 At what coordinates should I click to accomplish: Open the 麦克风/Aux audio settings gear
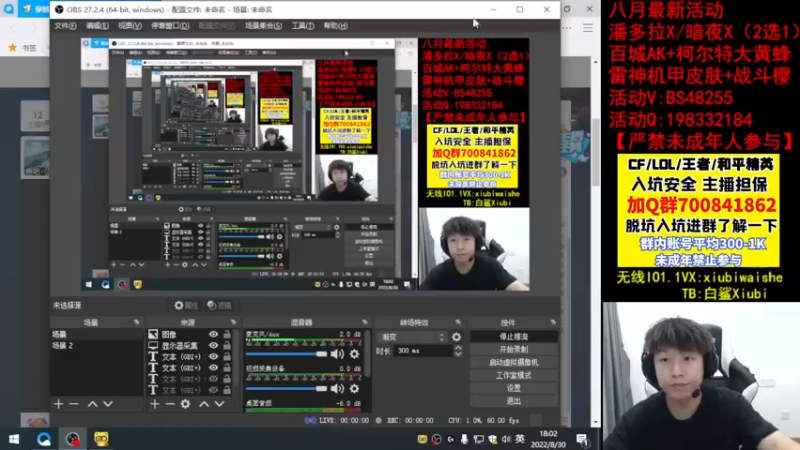pos(354,354)
